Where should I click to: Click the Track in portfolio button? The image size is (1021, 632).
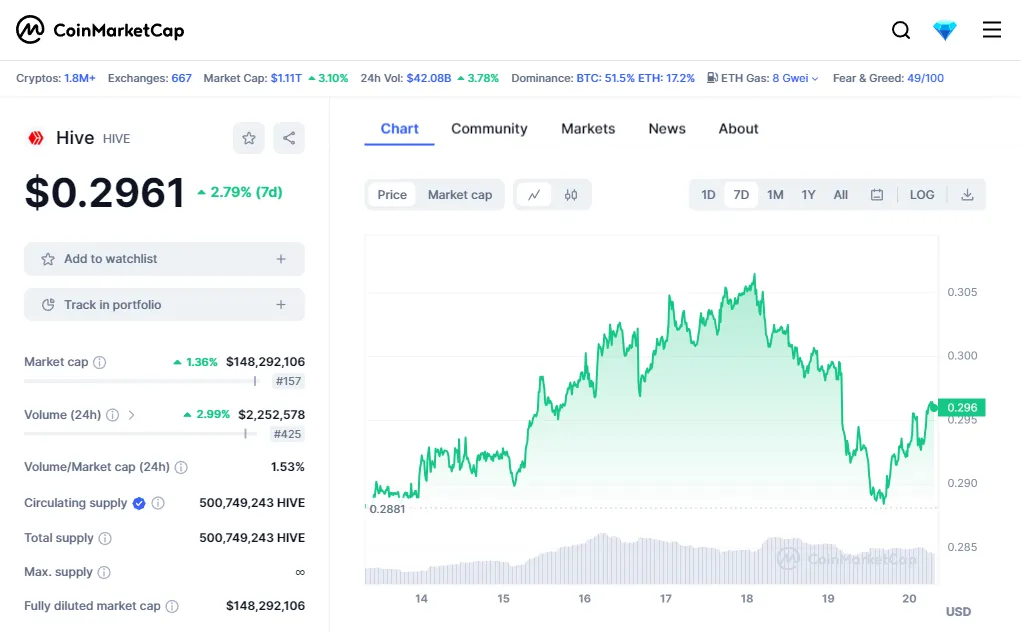(164, 305)
